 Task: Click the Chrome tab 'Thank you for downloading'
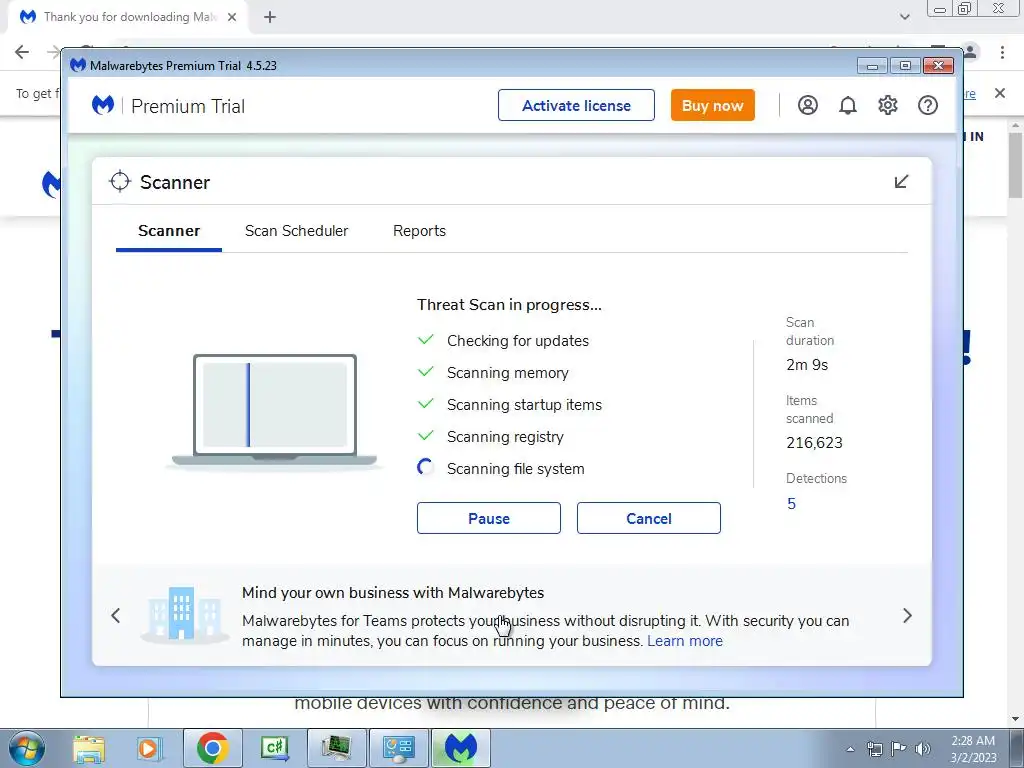pos(129,17)
